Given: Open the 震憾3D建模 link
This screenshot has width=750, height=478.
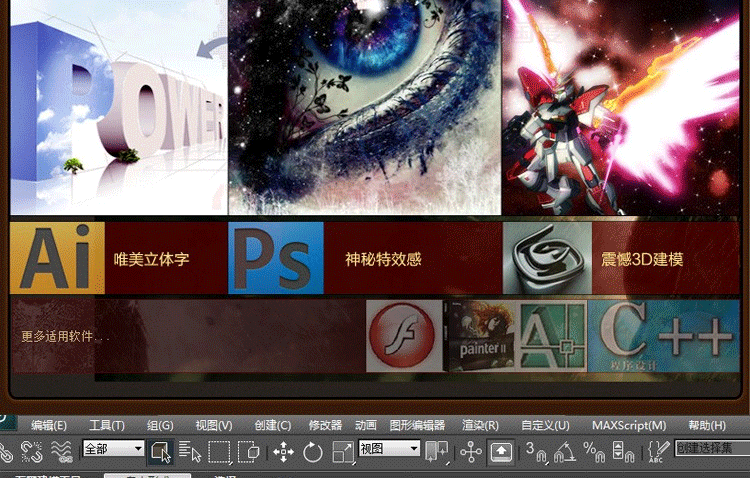Looking at the screenshot, I should pos(642,259).
